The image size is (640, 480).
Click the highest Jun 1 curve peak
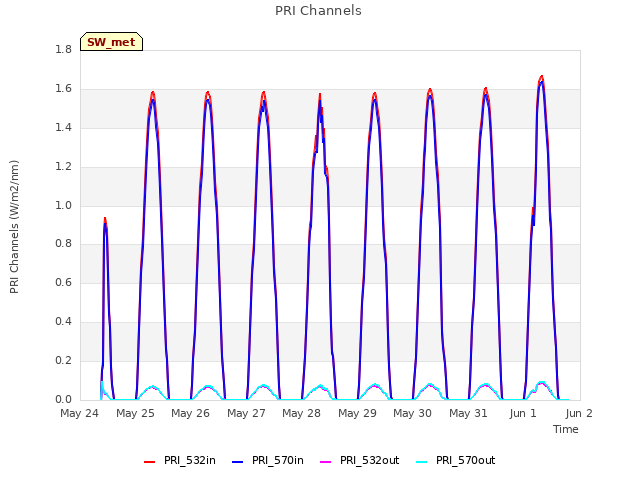(542, 78)
